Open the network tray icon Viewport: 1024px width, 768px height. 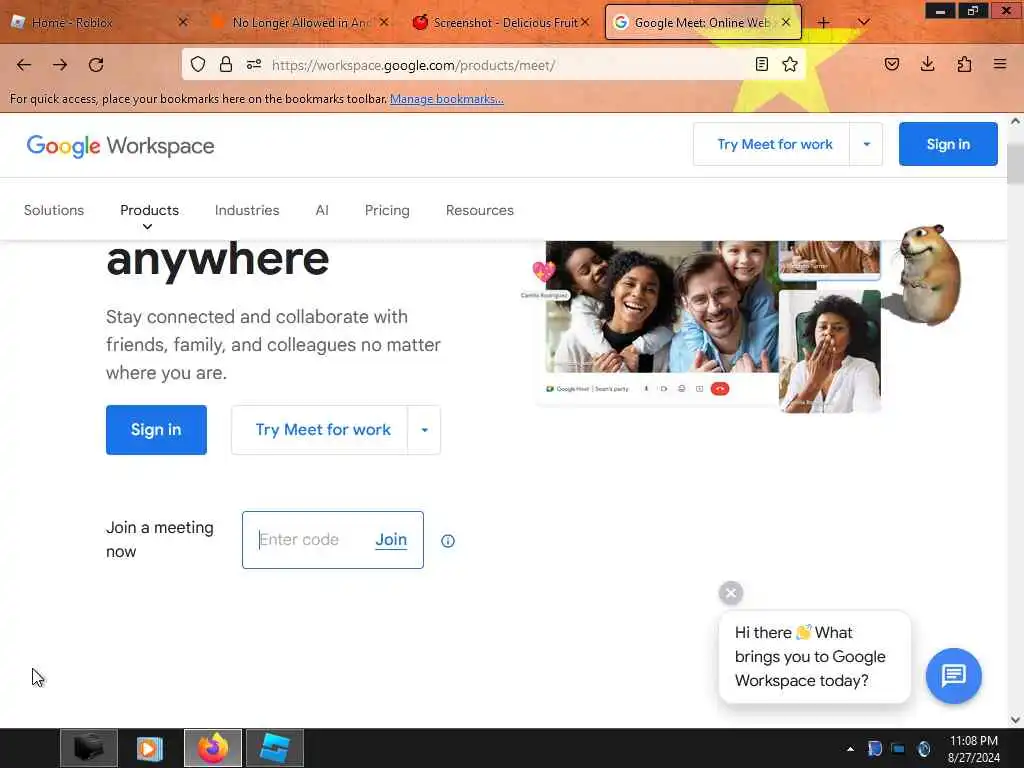tap(899, 749)
